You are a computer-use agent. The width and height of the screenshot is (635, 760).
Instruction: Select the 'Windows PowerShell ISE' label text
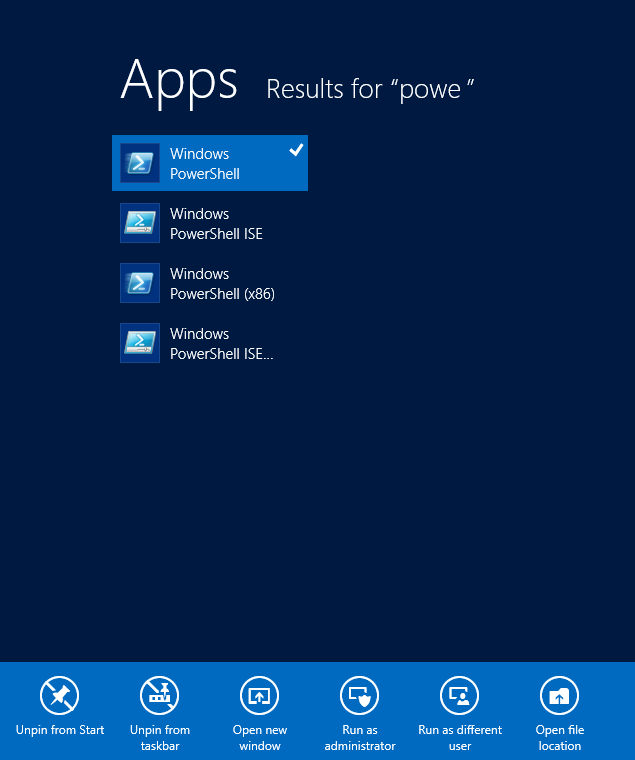coord(216,223)
